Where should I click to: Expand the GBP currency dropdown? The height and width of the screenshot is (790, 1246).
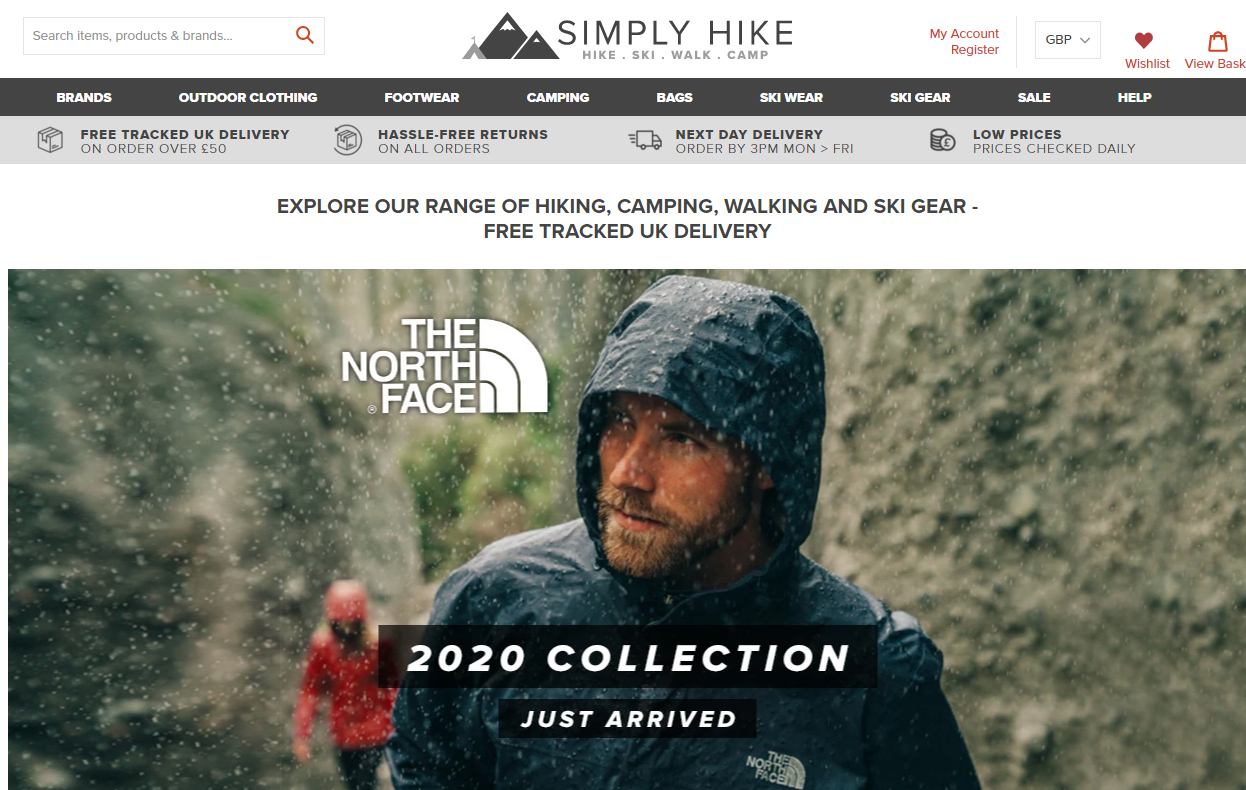(1067, 40)
